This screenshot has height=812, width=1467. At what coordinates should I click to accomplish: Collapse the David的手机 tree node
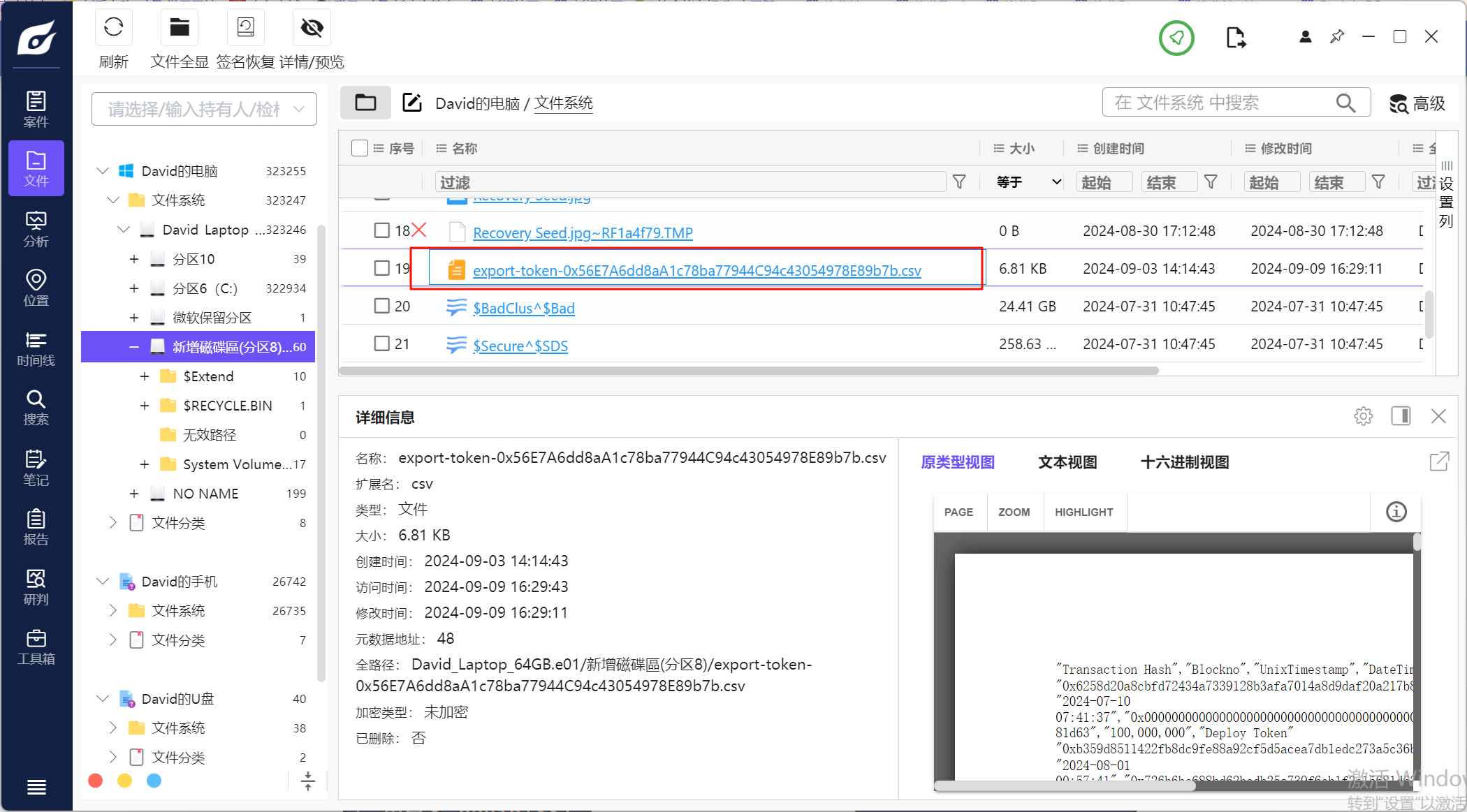pos(103,582)
